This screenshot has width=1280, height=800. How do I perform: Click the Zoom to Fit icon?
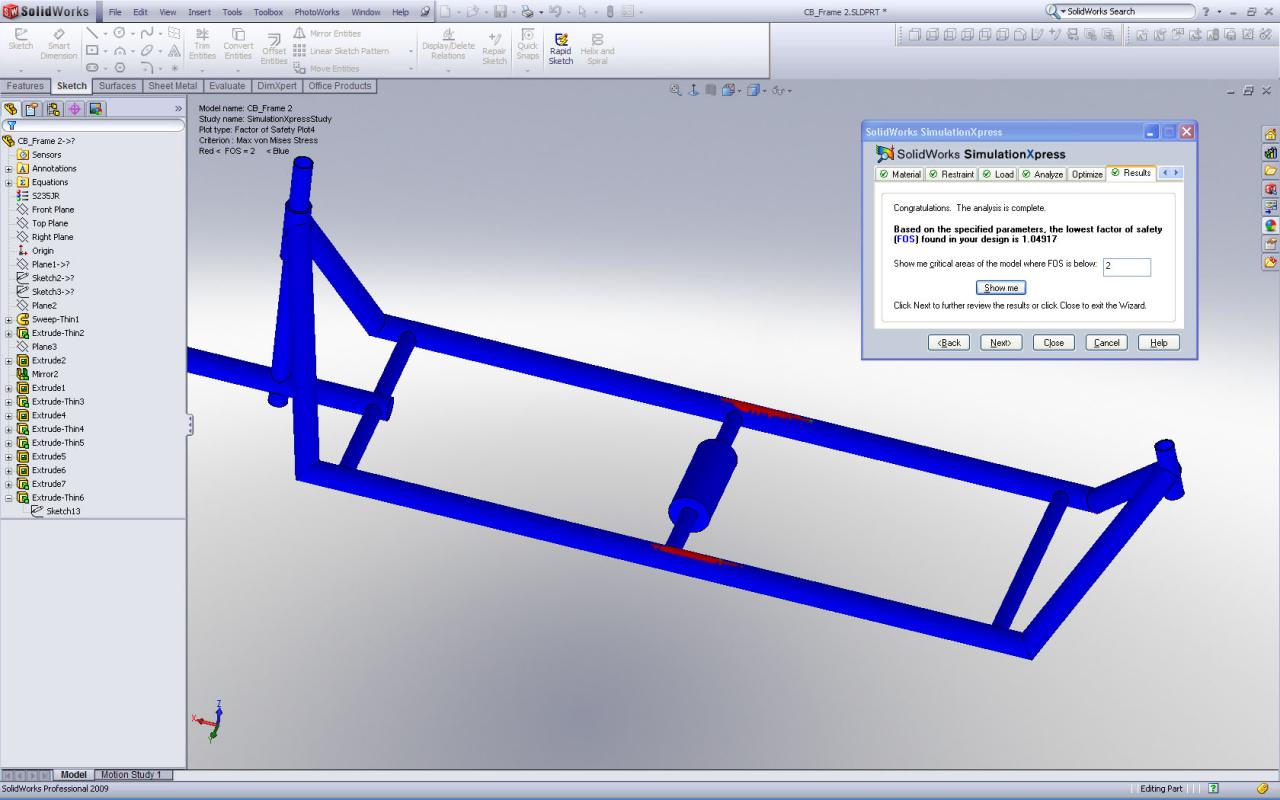click(x=677, y=90)
